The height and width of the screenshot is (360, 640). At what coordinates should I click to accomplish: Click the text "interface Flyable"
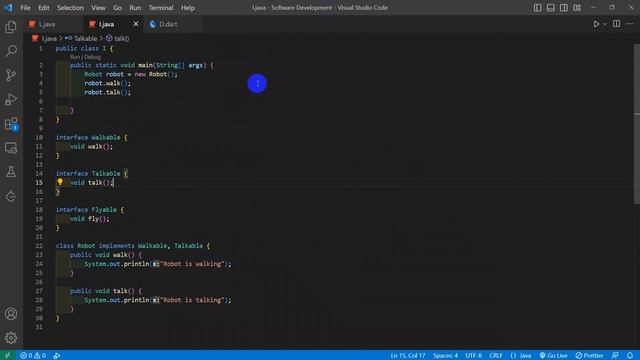pyautogui.click(x=86, y=209)
